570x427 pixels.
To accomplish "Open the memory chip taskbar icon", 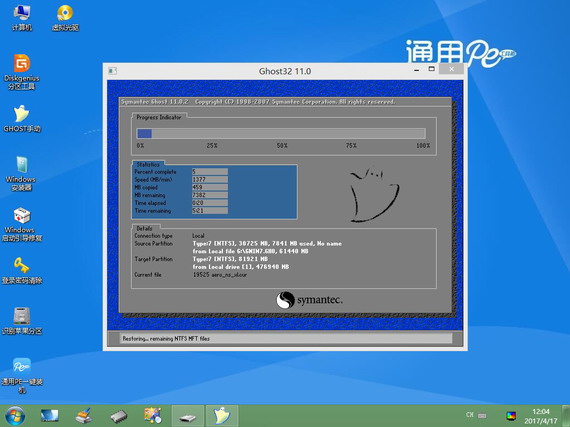I will pos(119,416).
